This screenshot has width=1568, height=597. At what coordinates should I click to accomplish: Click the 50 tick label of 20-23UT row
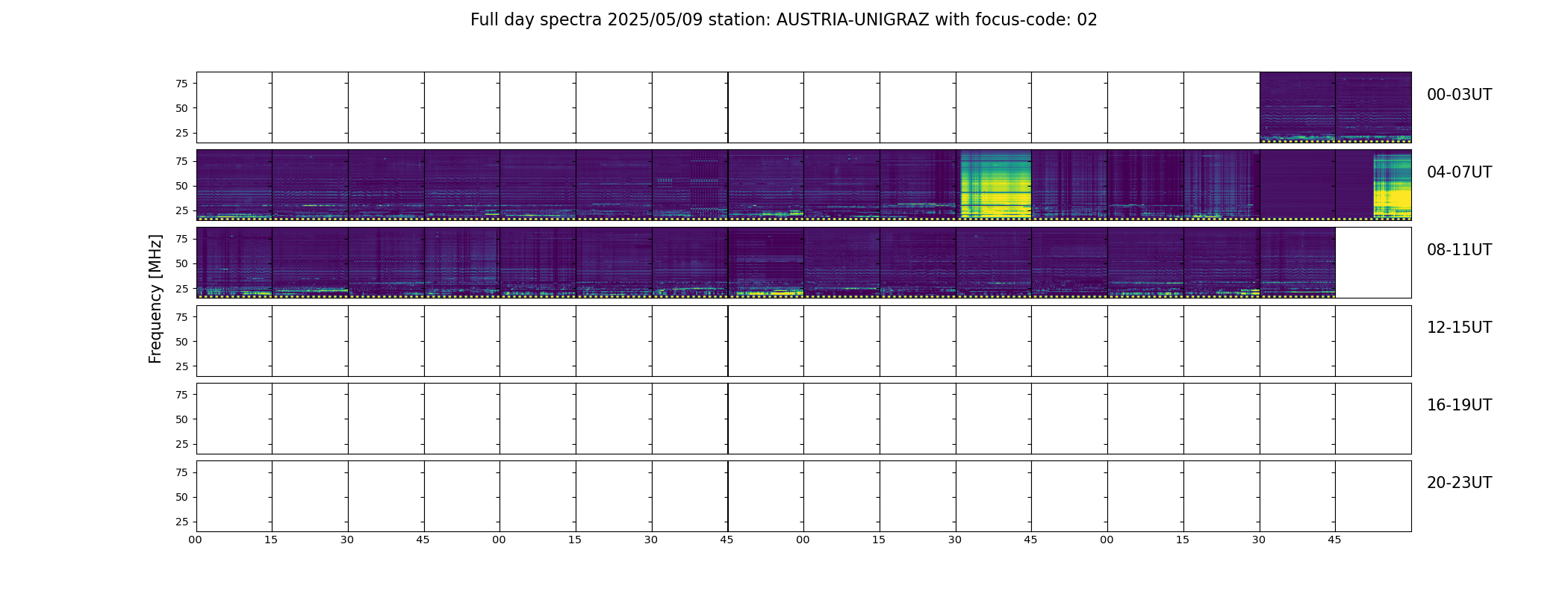click(181, 497)
